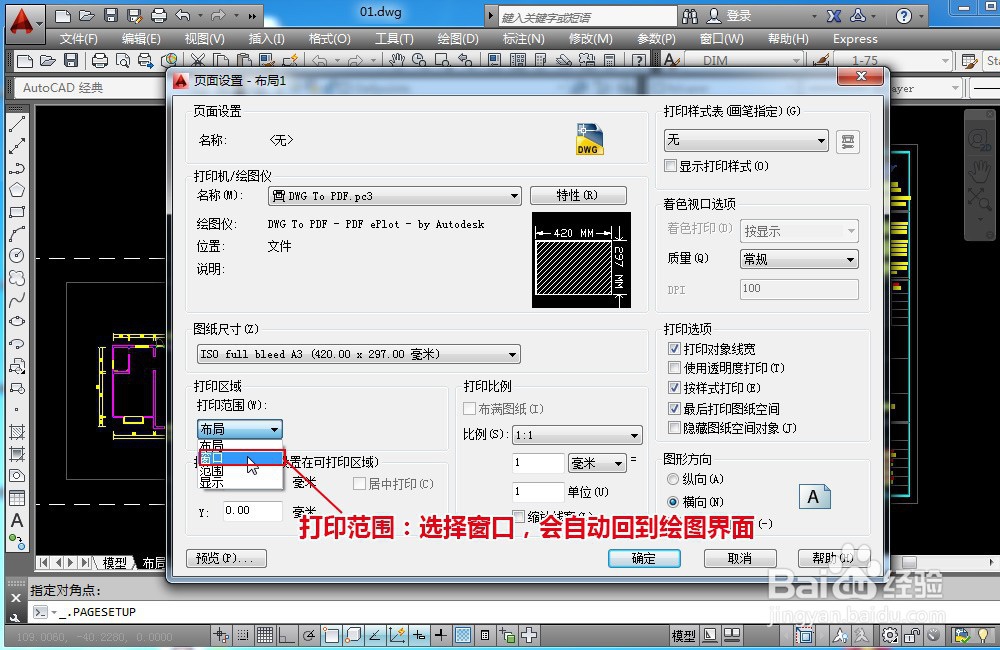Viewport: 1000px width, 650px height.
Task: Choose 窗口 in plot range list
Action: (240, 458)
